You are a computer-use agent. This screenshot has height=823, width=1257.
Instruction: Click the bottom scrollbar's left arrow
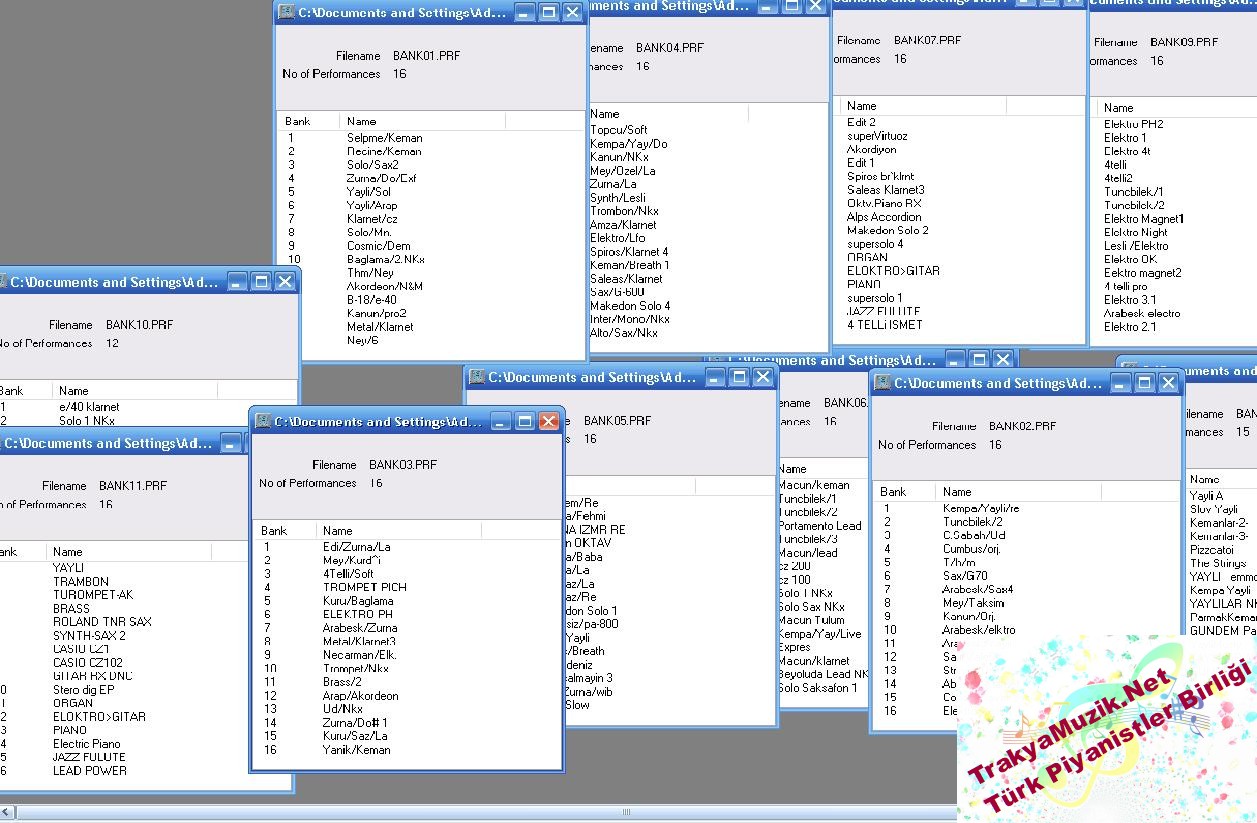7,812
